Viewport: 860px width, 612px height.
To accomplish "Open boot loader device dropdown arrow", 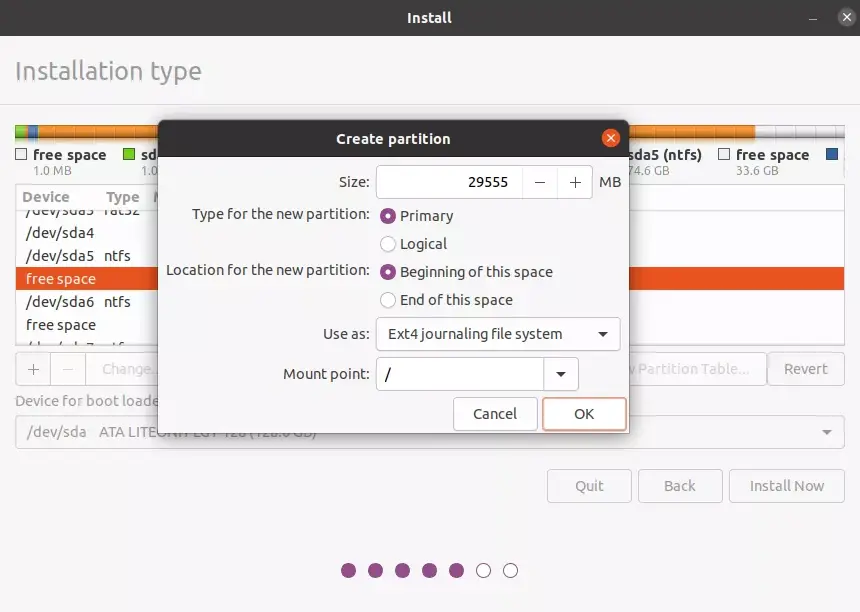I will (827, 432).
